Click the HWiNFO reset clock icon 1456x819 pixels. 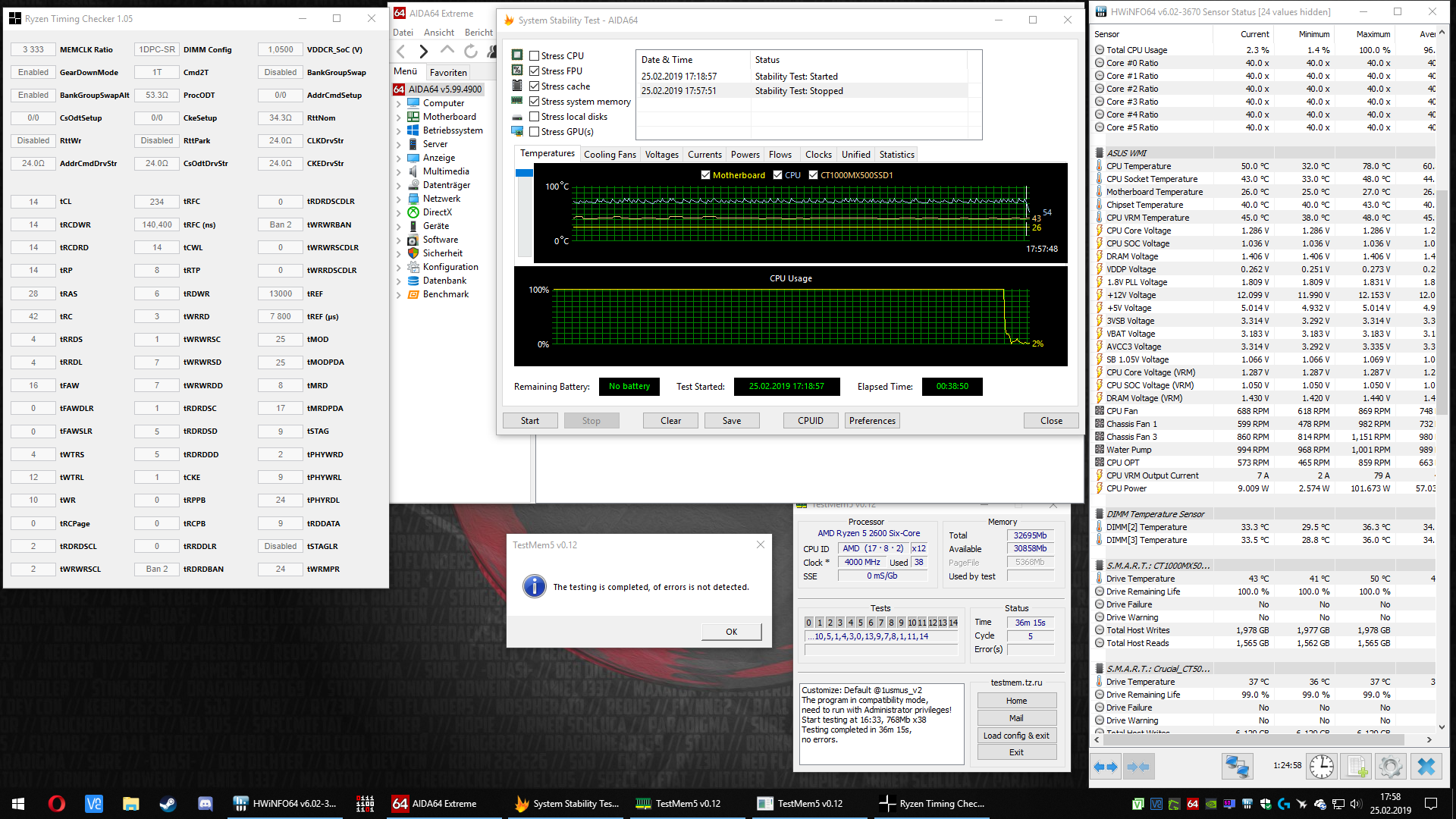point(1322,767)
